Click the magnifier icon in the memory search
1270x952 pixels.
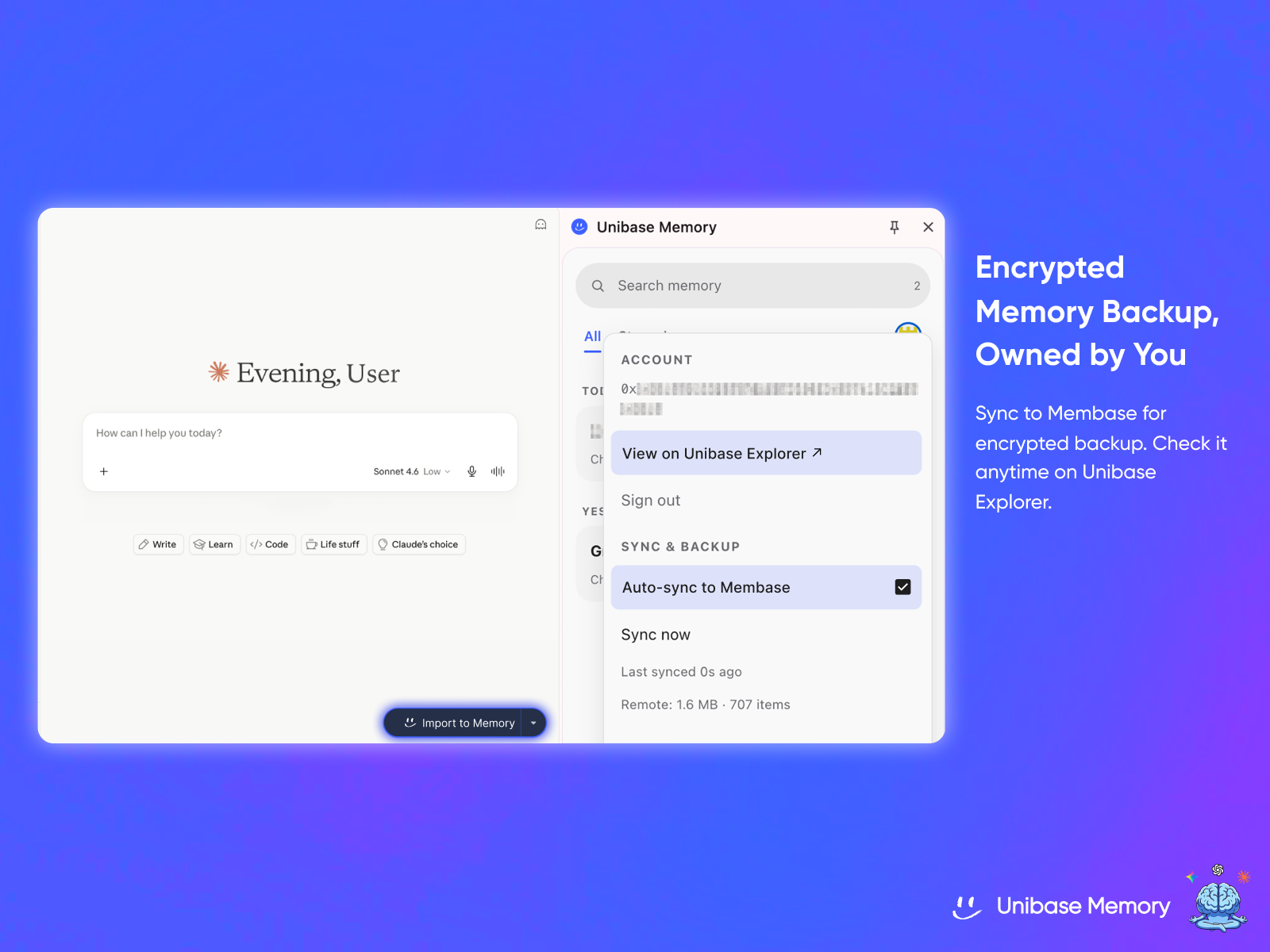click(x=598, y=286)
